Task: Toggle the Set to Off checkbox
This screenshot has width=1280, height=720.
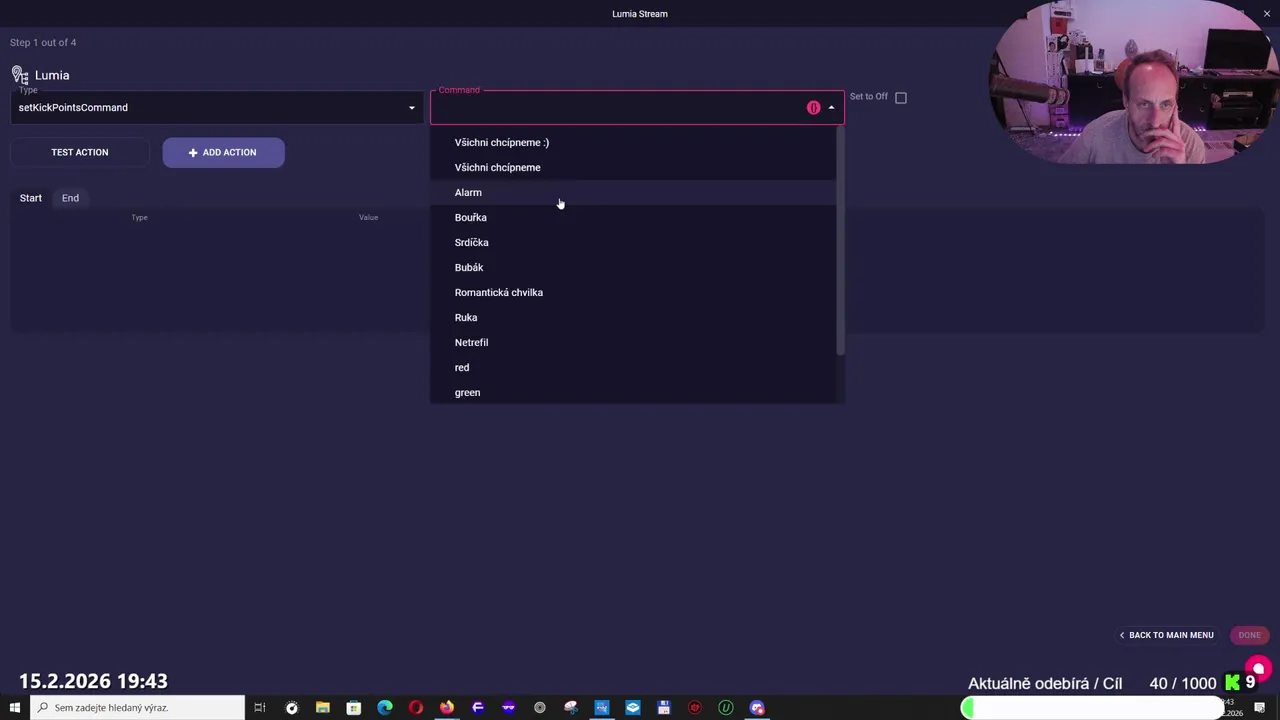Action: coord(901,97)
